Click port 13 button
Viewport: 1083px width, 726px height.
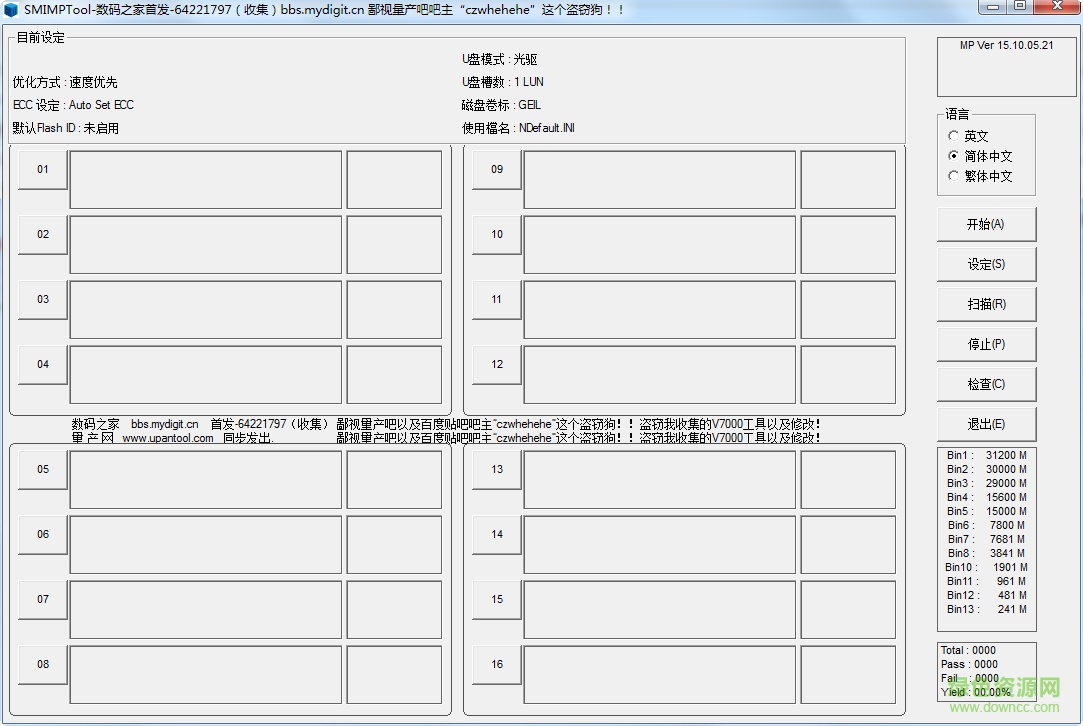point(497,470)
